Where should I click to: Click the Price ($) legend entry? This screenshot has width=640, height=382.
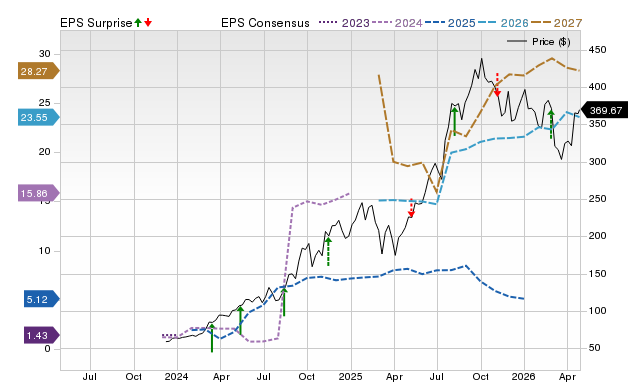[539, 42]
